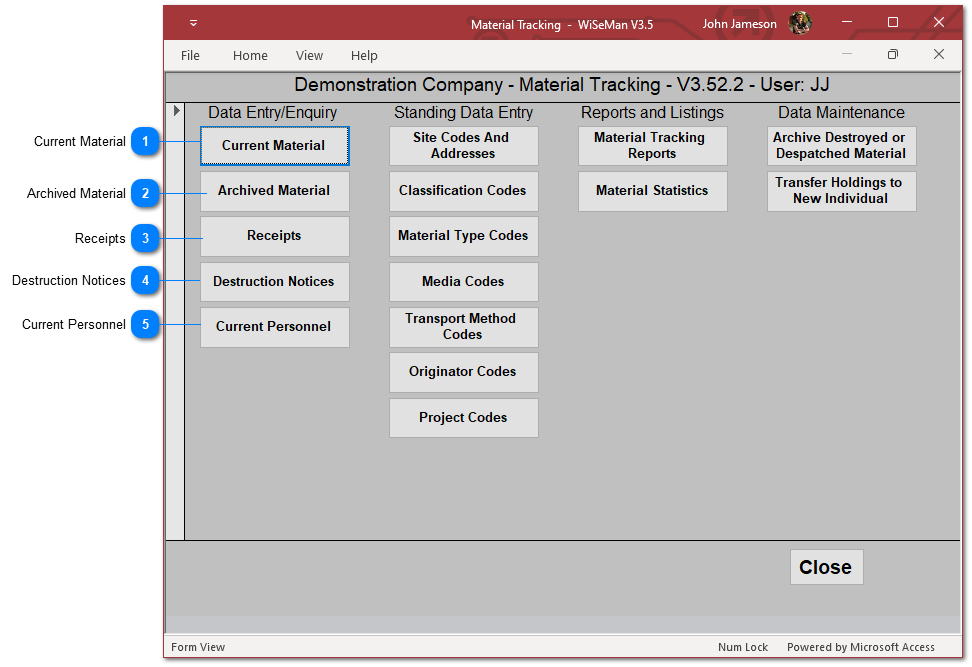Open the Home menu tab
This screenshot has width=972, height=667.
250,56
